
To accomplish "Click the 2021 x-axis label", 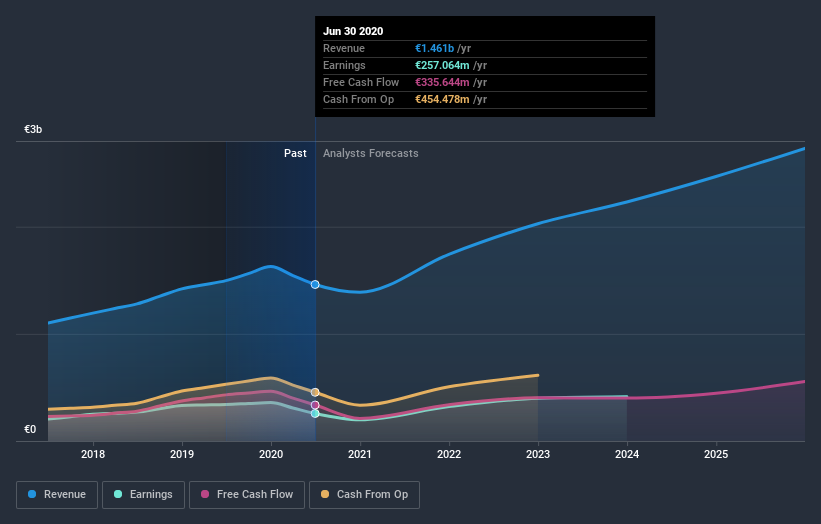I will [360, 454].
